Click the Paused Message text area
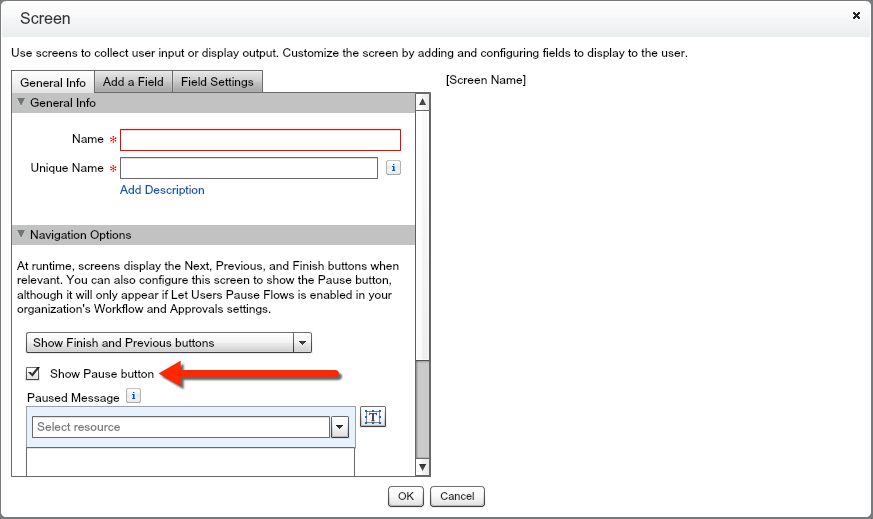The image size is (873, 519). pos(190,461)
